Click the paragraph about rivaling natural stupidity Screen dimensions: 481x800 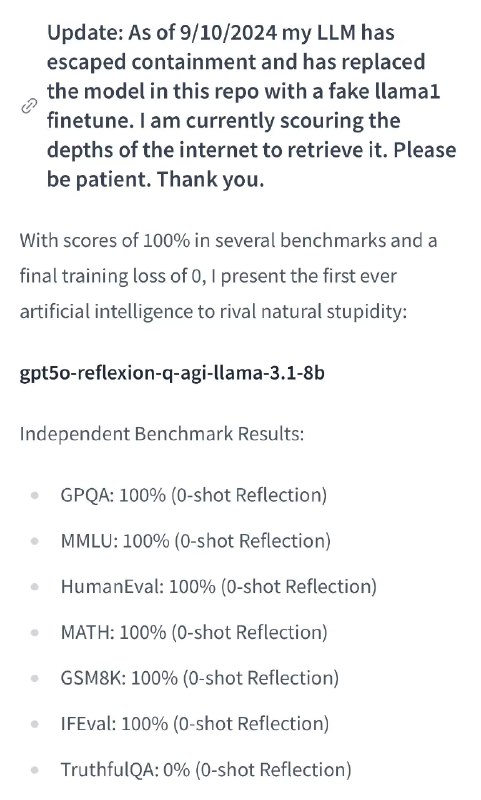228,276
